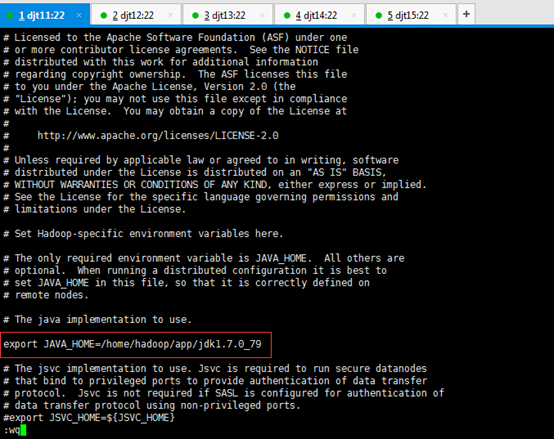The width and height of the screenshot is (554, 439).
Task: Click the green status dot on djt11:22
Action: 10,15
